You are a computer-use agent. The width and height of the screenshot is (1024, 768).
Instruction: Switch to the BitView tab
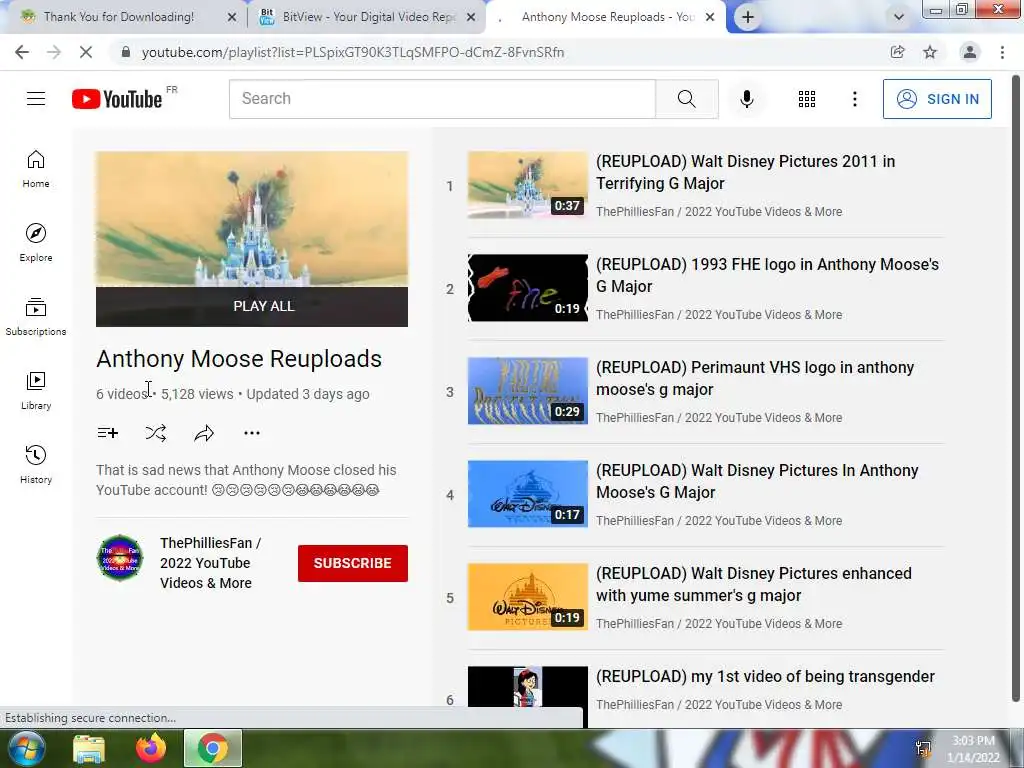point(368,17)
